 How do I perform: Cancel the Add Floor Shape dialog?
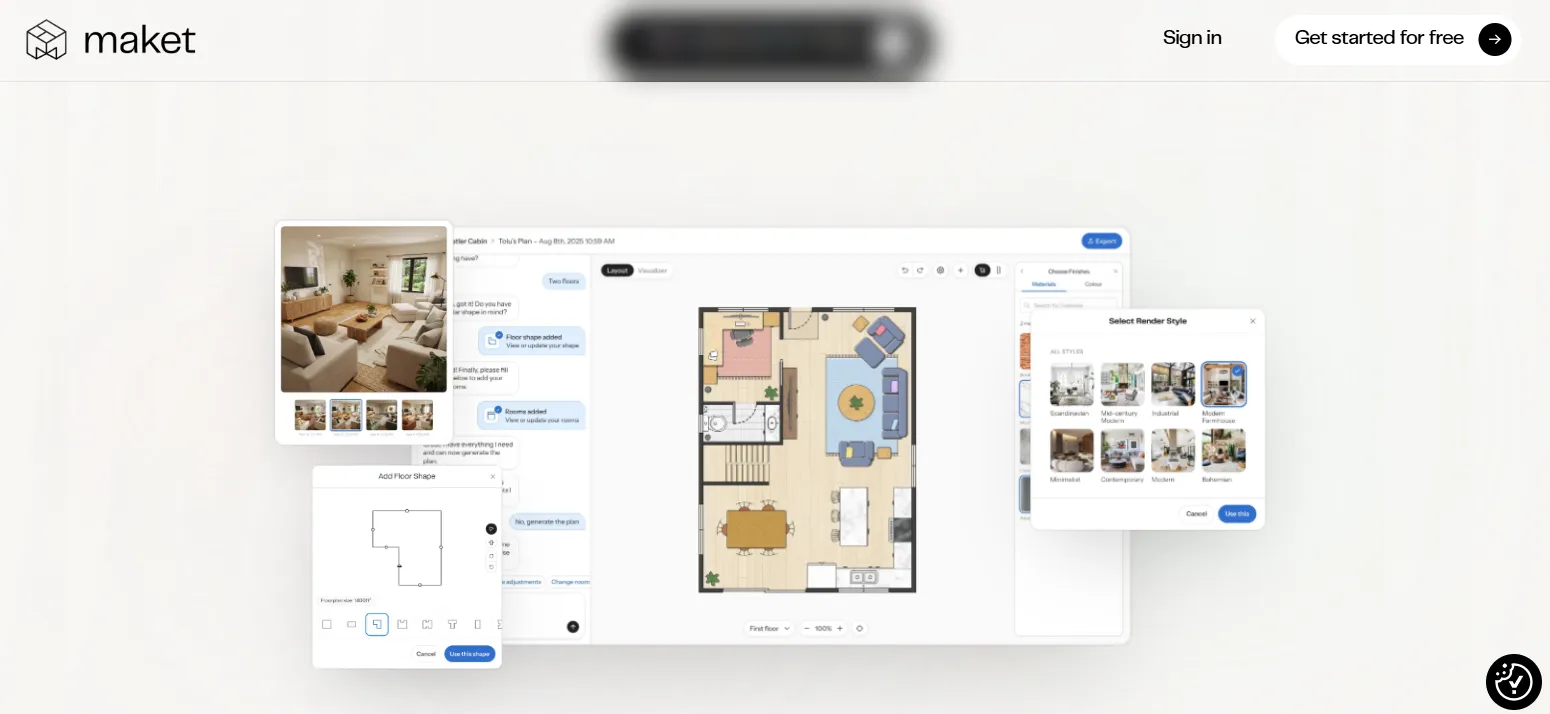click(x=426, y=654)
